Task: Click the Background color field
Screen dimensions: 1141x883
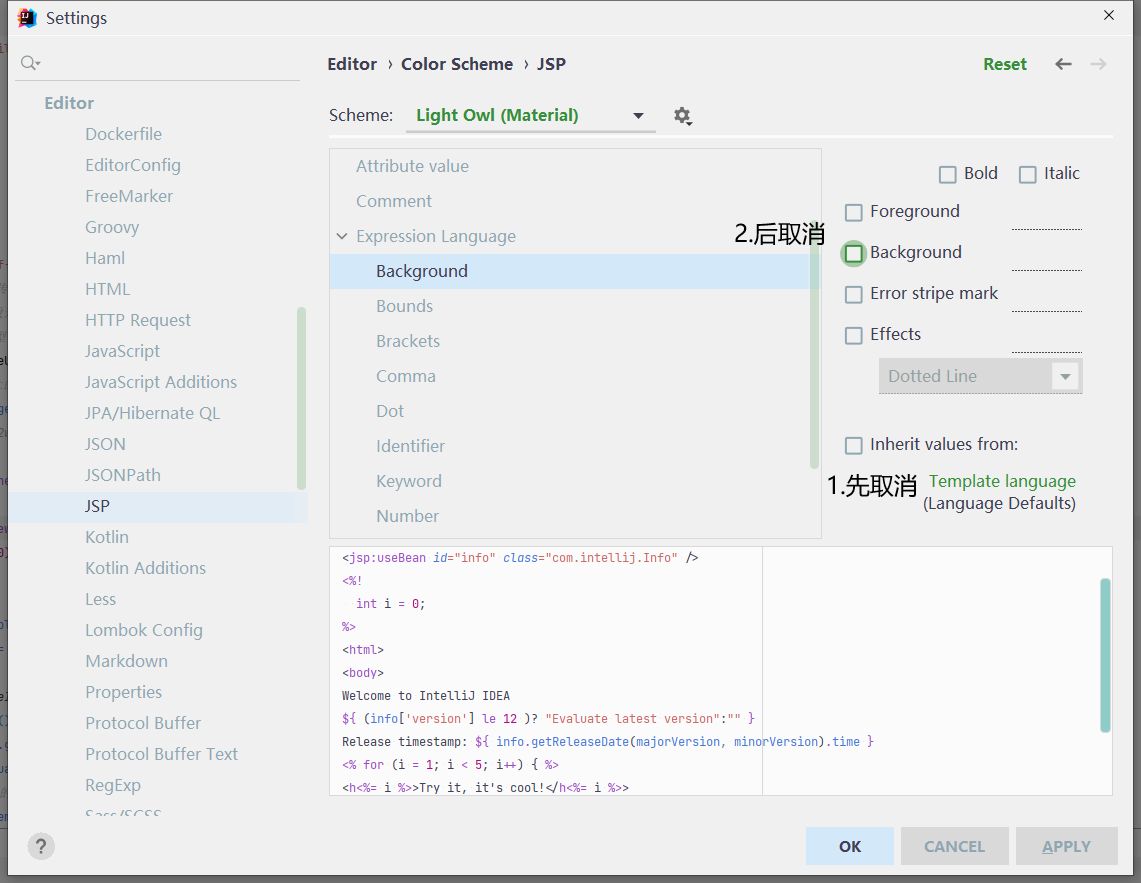Action: point(1046,257)
